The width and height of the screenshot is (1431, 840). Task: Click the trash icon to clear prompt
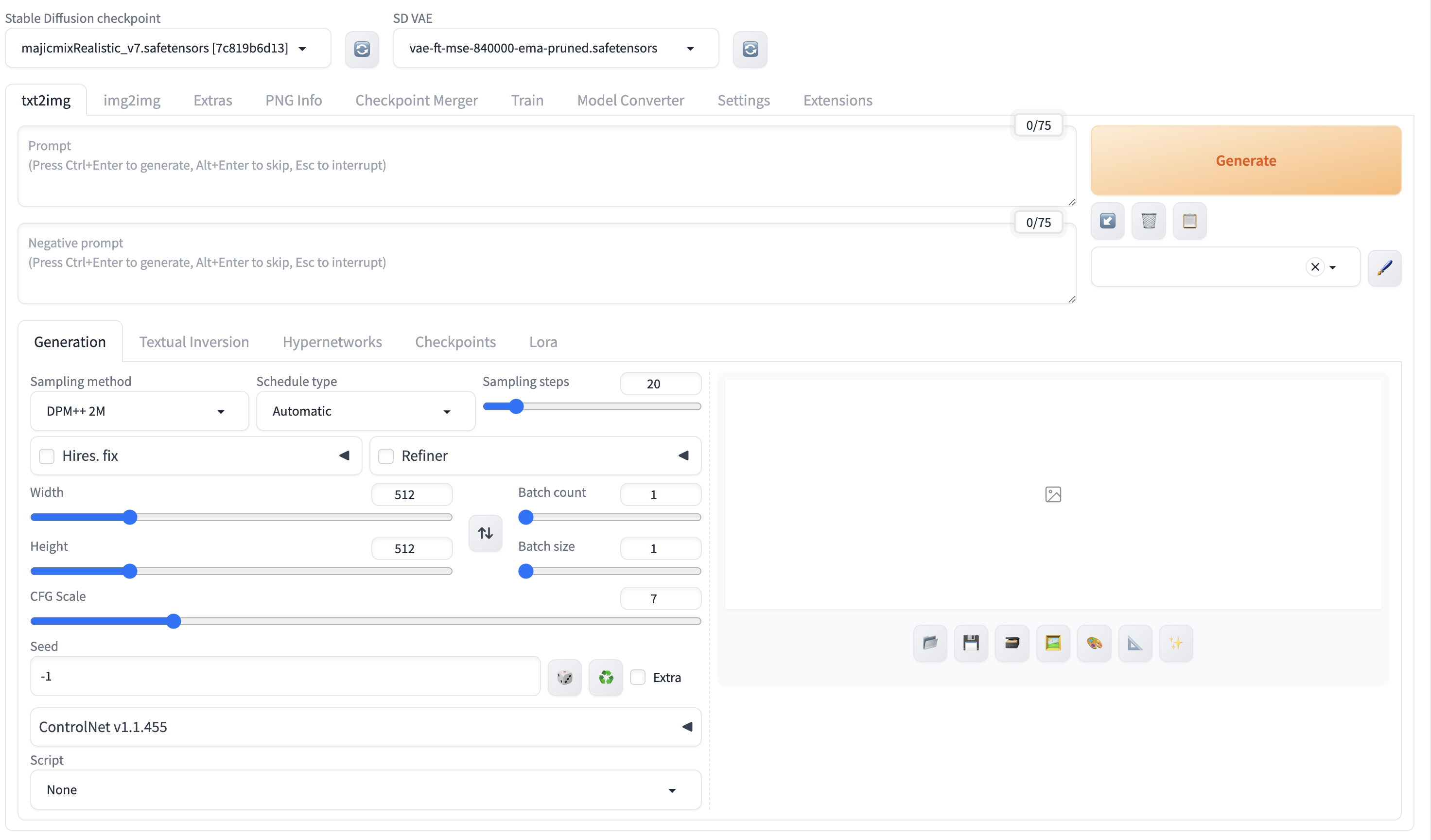(x=1148, y=221)
